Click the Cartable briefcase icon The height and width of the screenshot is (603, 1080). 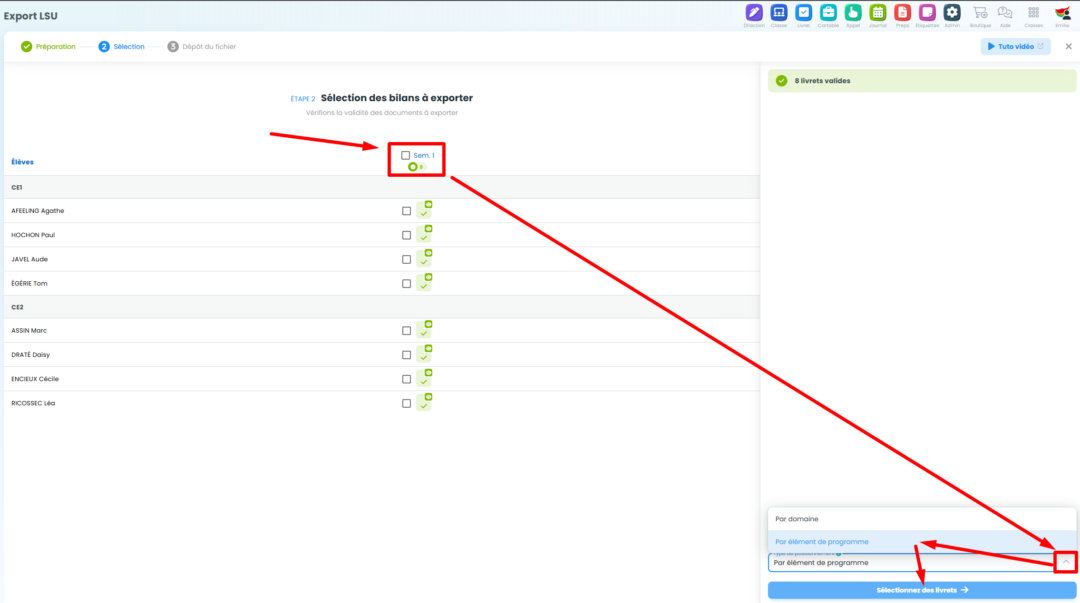tap(828, 13)
